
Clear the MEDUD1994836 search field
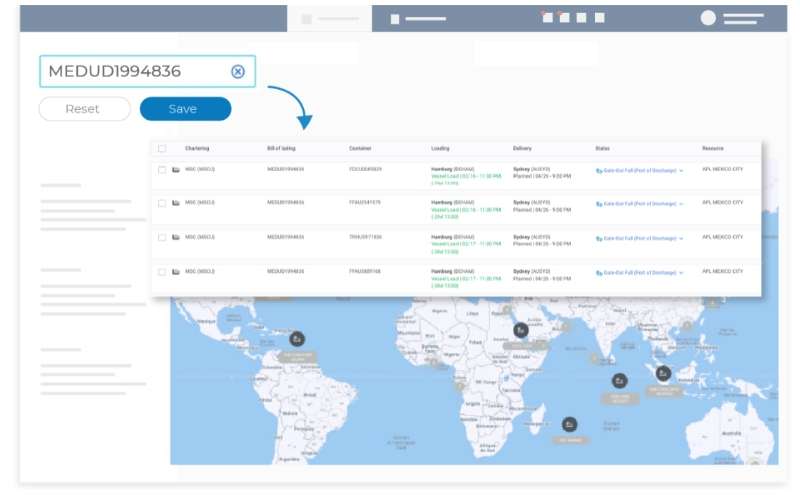point(238,71)
